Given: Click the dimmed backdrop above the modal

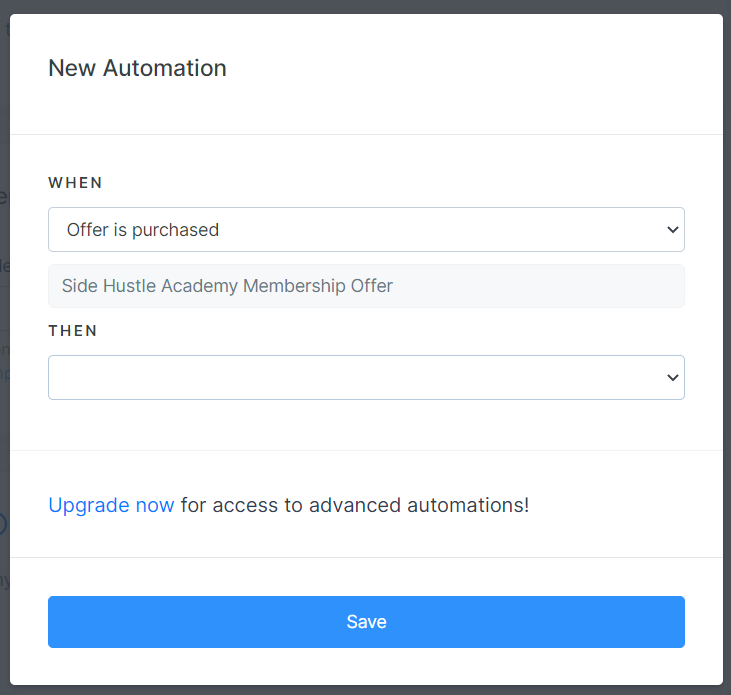Looking at the screenshot, I should click(x=366, y=6).
